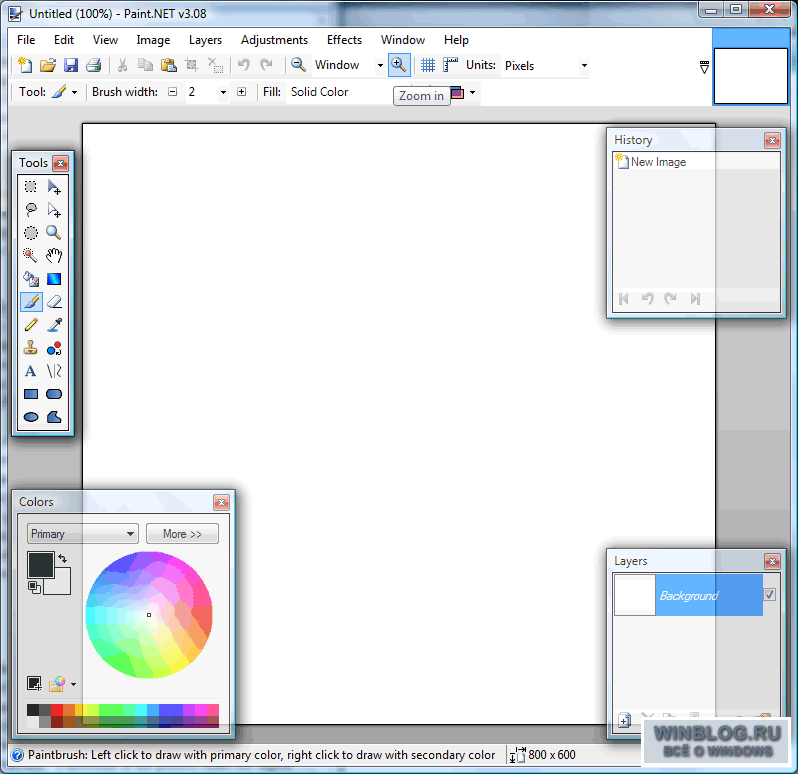
Task: Toggle the pixel grid icon
Action: pos(428,65)
